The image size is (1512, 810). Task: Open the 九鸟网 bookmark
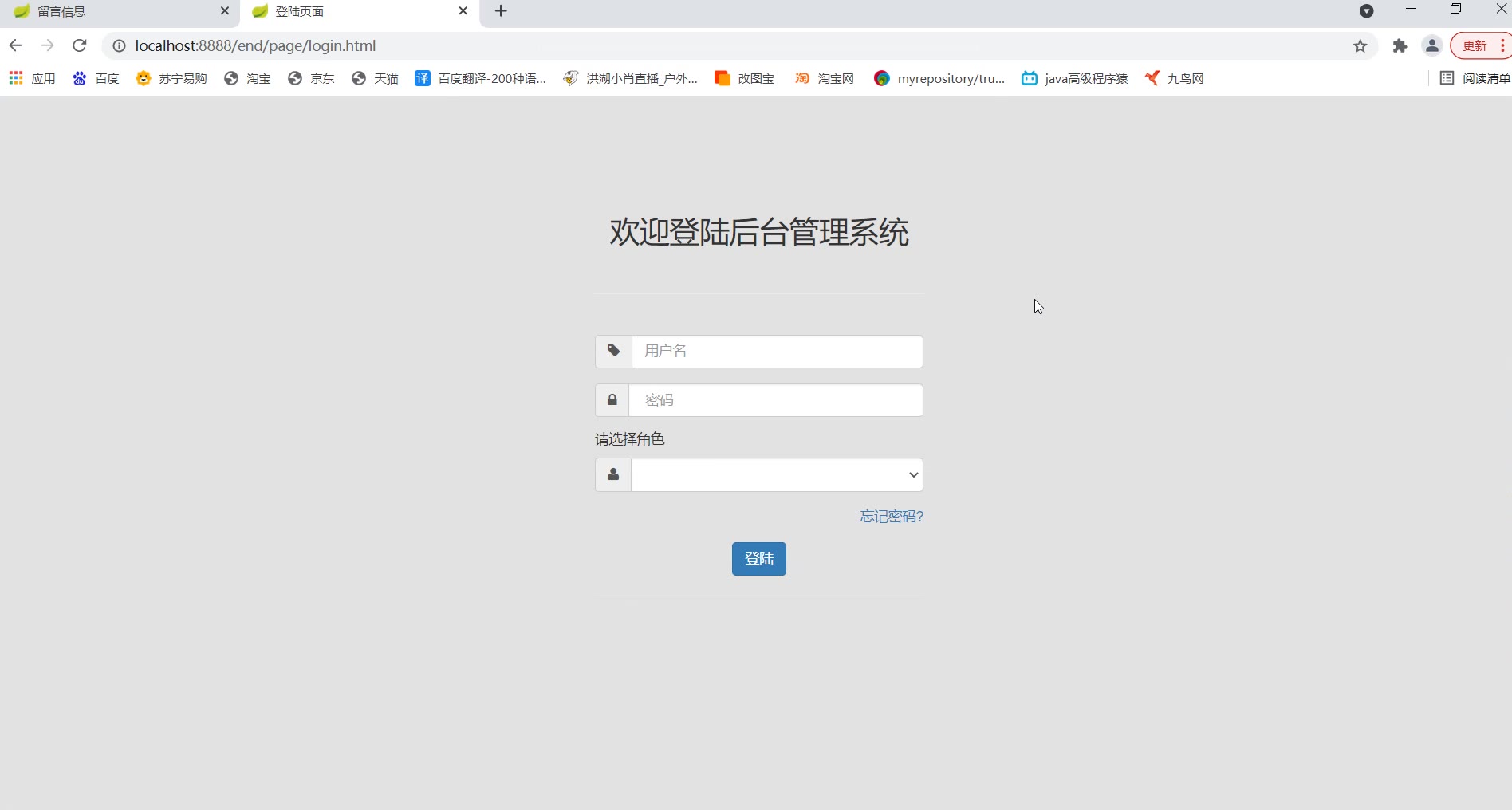1174,78
